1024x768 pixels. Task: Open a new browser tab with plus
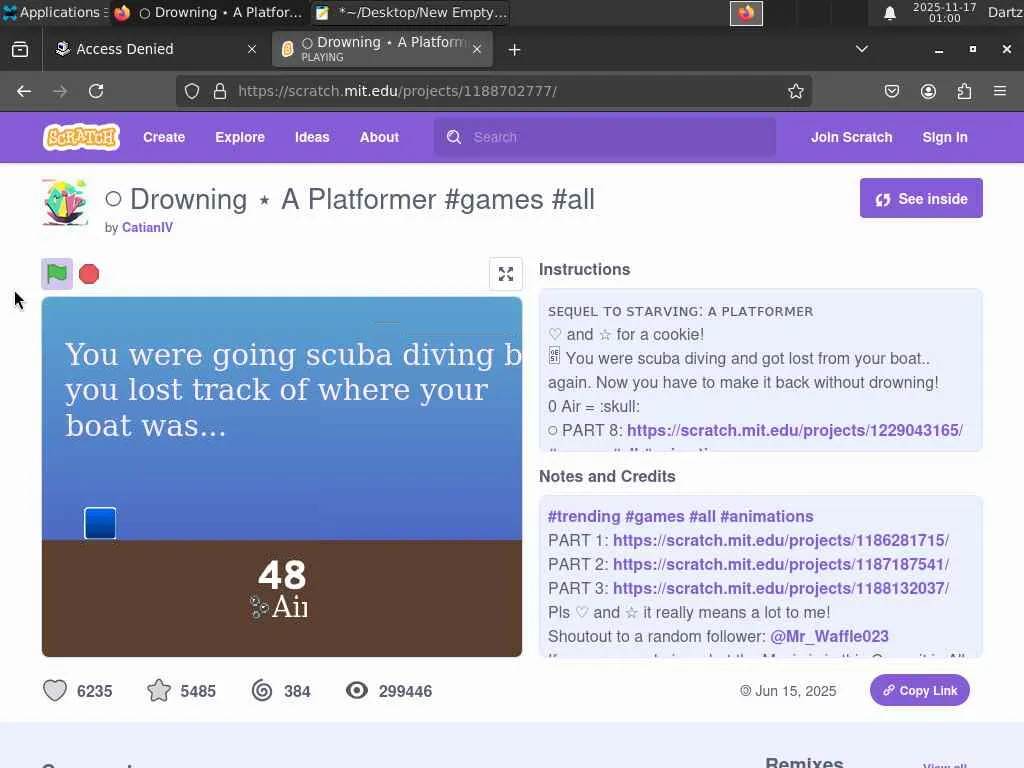514,50
